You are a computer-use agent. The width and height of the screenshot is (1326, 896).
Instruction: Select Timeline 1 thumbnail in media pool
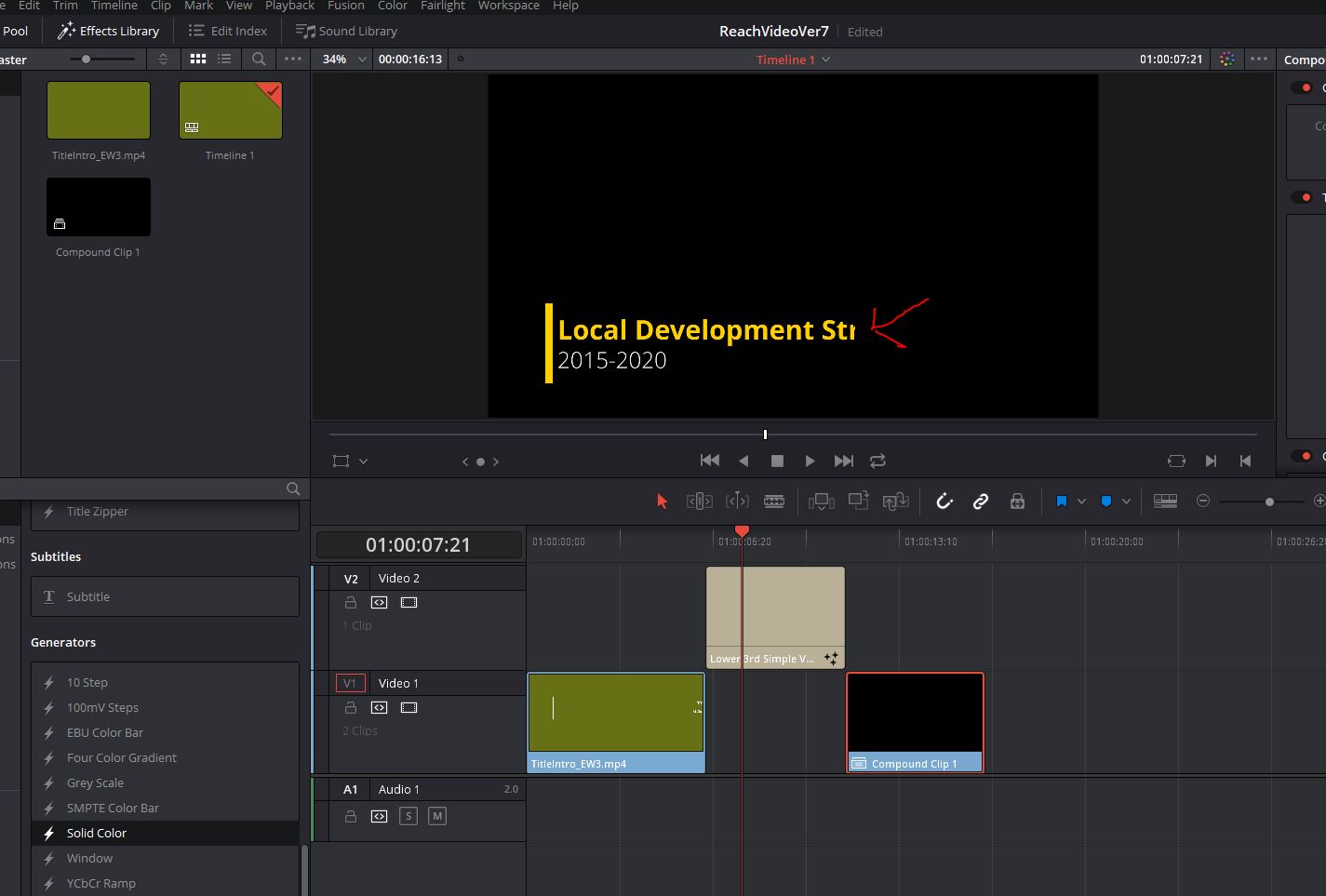click(230, 110)
